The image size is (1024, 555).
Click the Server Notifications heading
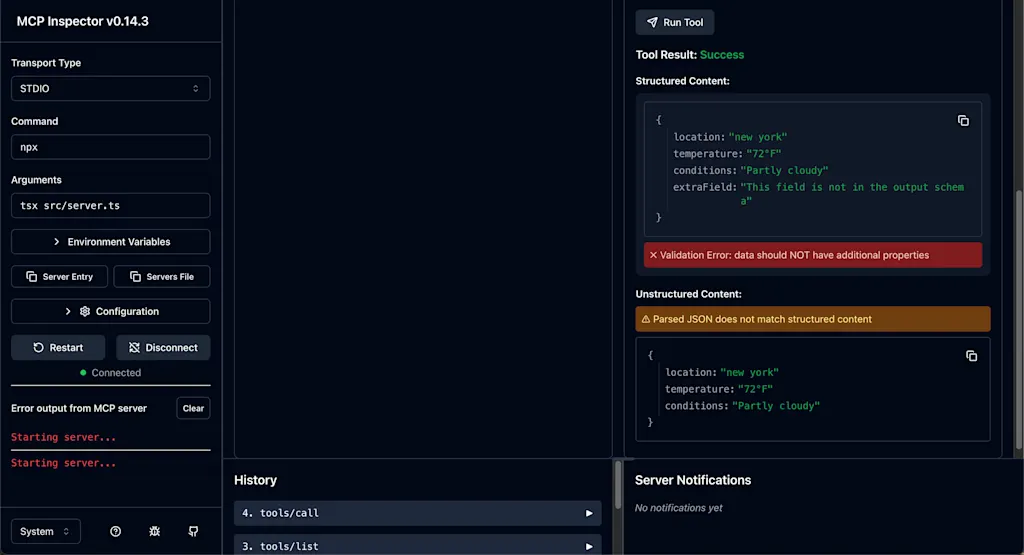693,481
